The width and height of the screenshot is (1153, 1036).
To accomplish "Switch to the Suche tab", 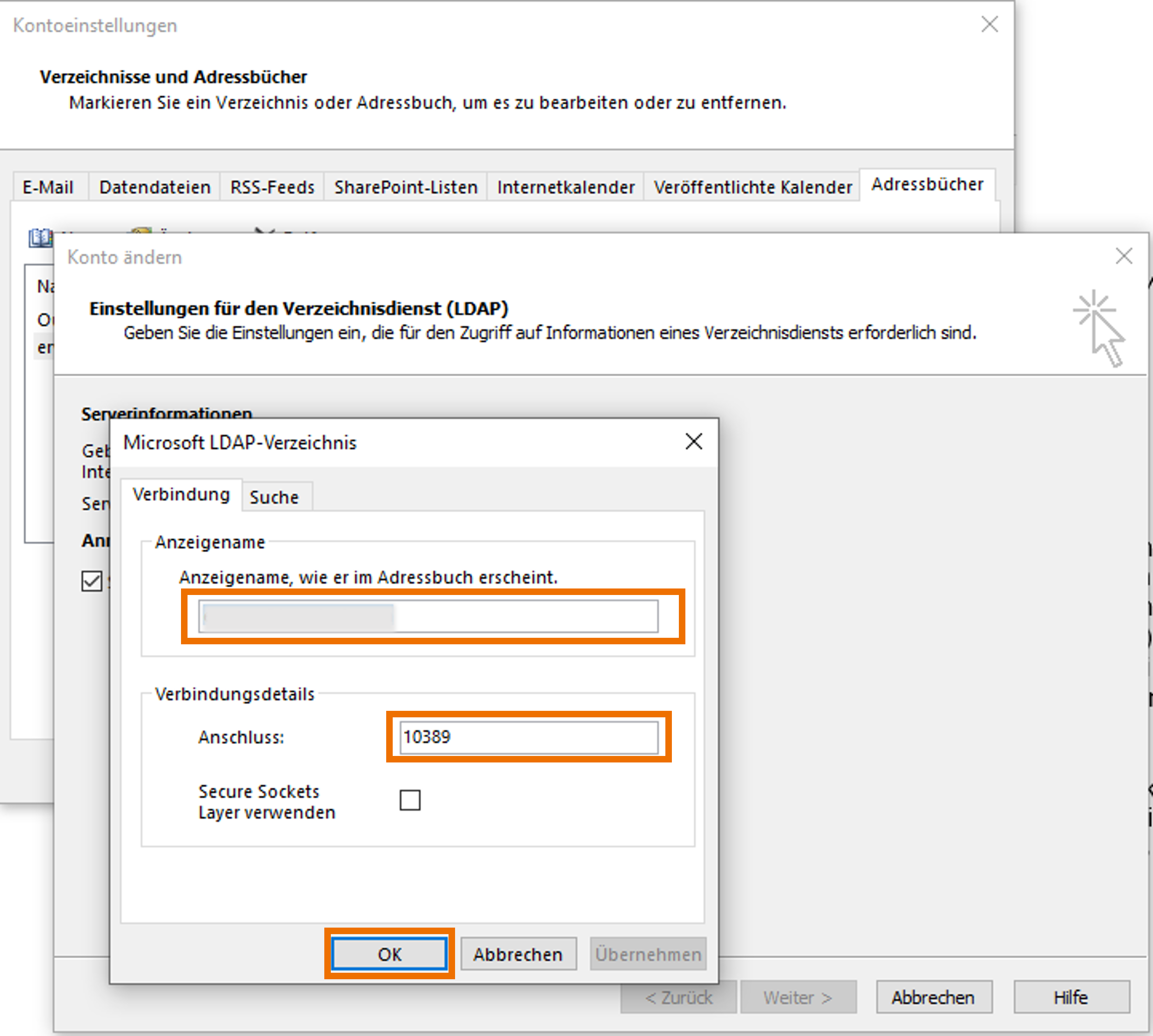I will [274, 497].
